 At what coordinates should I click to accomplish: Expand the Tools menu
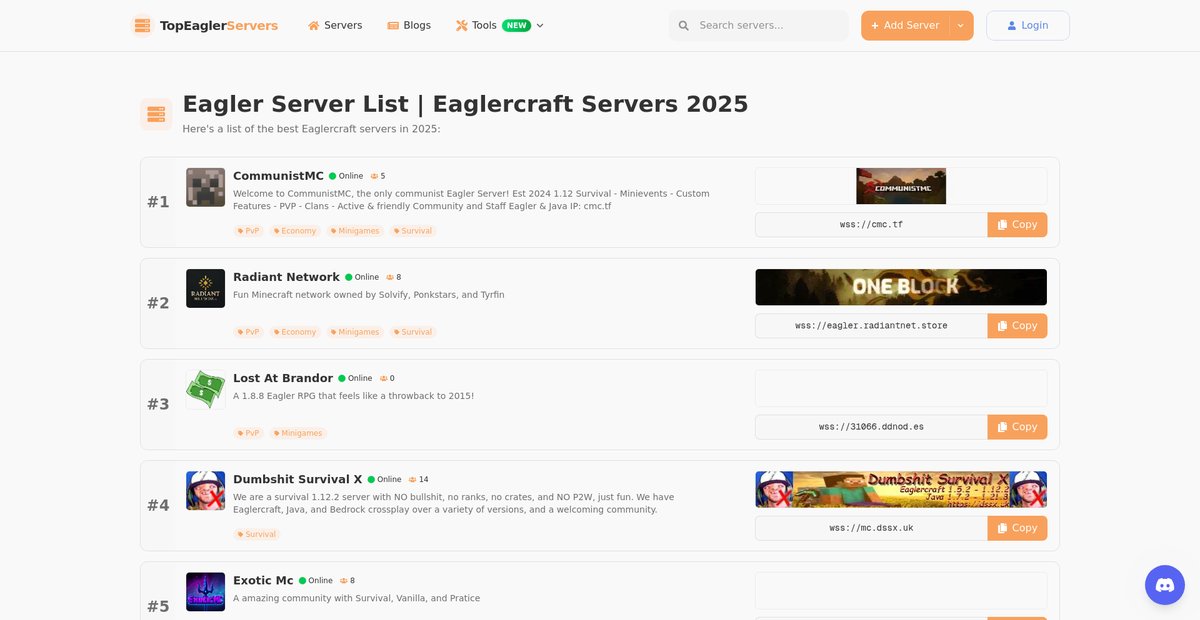coord(500,25)
